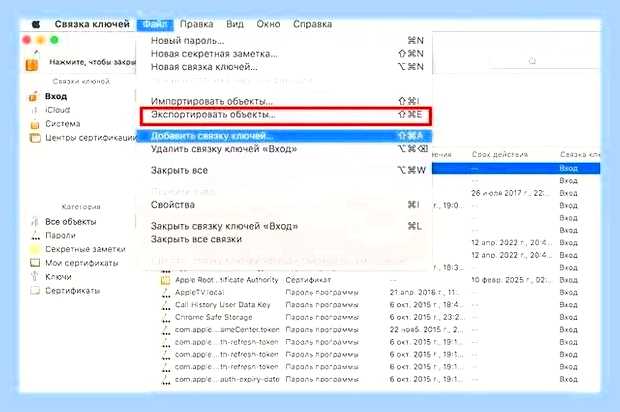Show the Секретные заметки category
The height and width of the screenshot is (412, 620).
[x=85, y=249]
